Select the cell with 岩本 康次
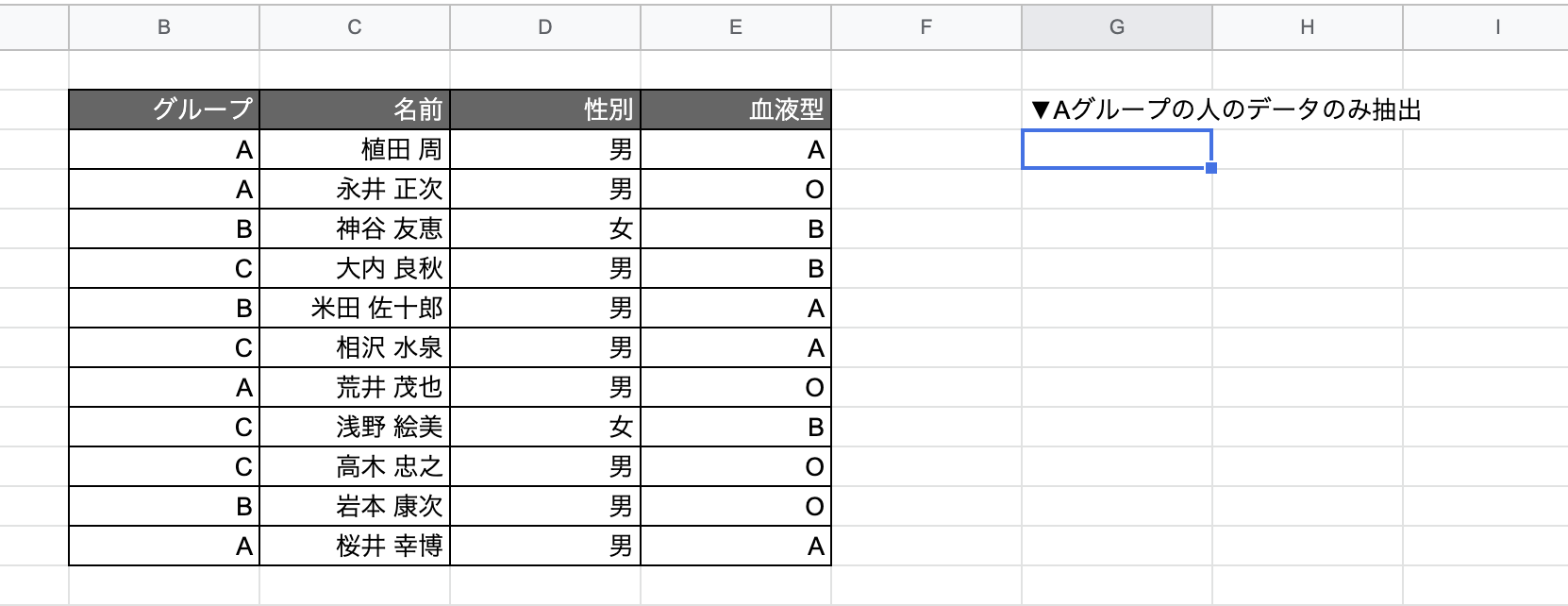 (x=355, y=507)
